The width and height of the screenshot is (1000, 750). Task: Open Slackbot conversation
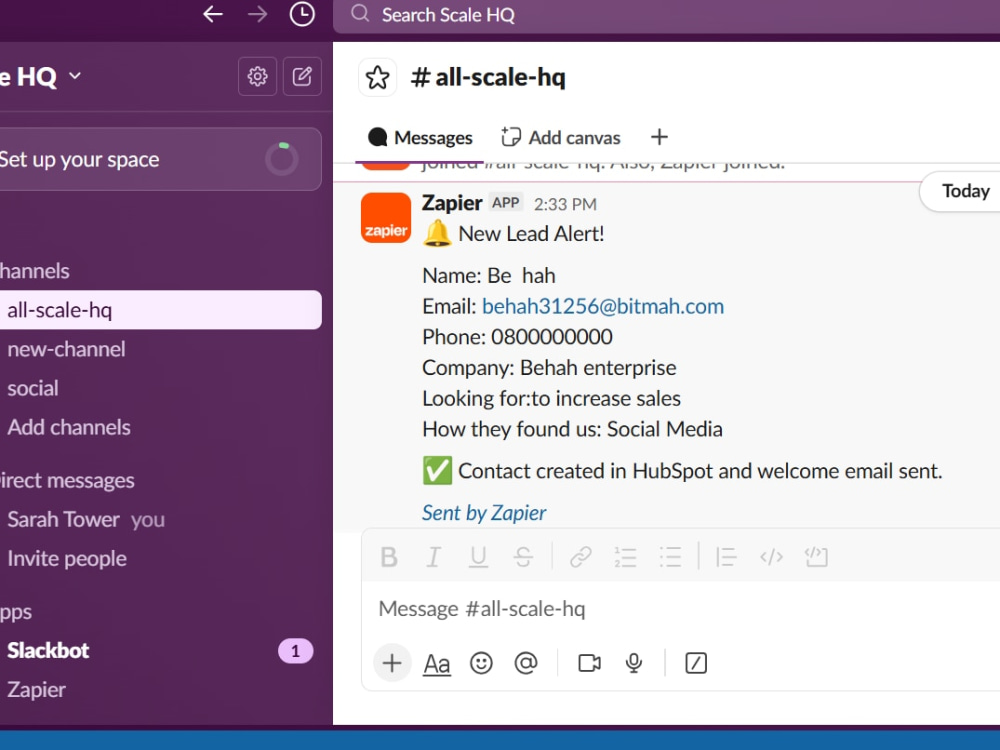pyautogui.click(x=48, y=651)
